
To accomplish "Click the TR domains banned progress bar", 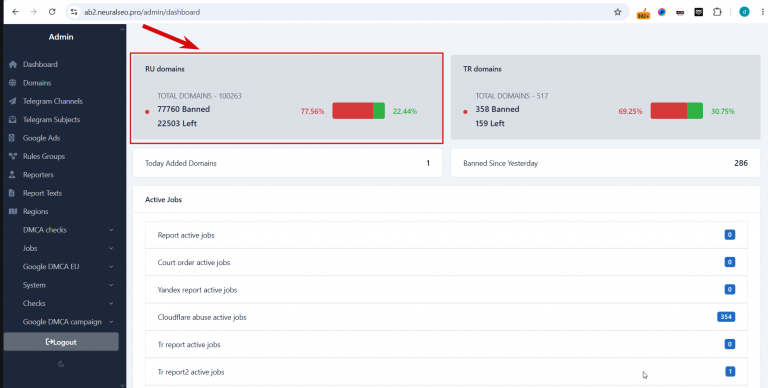I will pyautogui.click(x=676, y=111).
